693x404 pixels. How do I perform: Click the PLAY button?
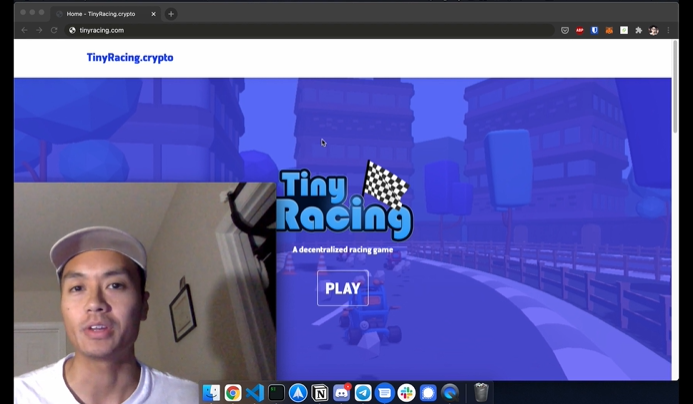tap(343, 288)
